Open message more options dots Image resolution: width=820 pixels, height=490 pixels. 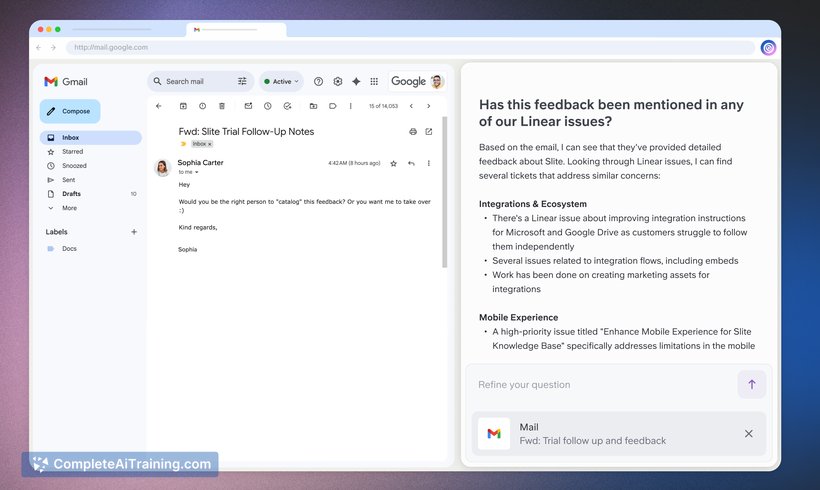point(429,164)
